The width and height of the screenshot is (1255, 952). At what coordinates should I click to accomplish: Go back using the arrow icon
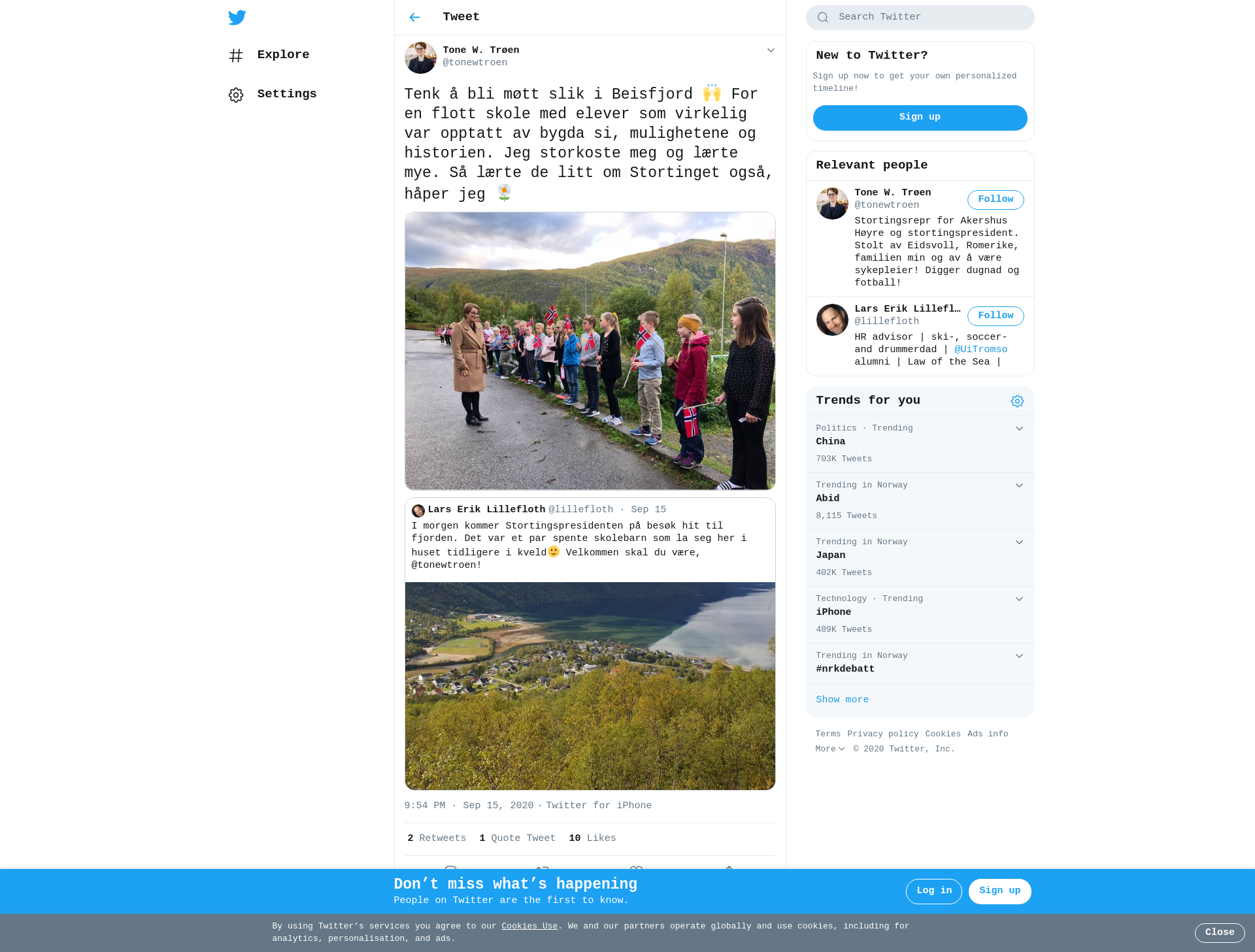coord(414,18)
